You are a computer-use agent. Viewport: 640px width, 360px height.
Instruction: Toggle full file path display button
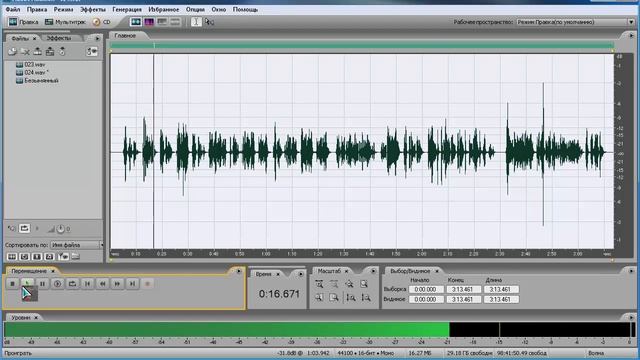[76, 256]
